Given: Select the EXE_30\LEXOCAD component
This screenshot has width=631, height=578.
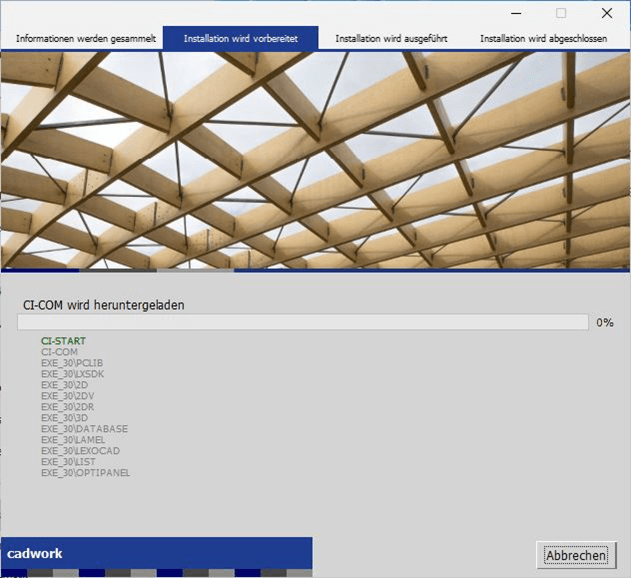Looking at the screenshot, I should coord(81,451).
